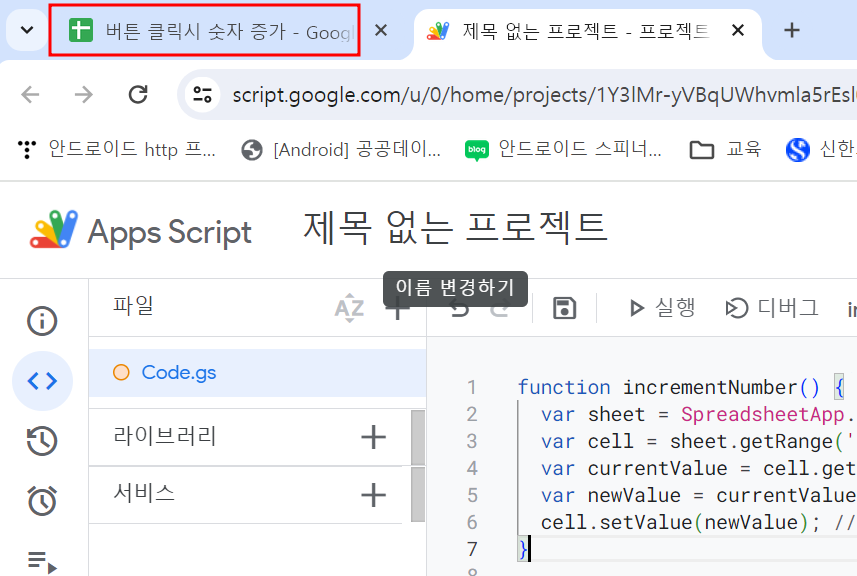Screen dimensions: 857x576
Task: Save the project with disk icon
Action: 564,308
